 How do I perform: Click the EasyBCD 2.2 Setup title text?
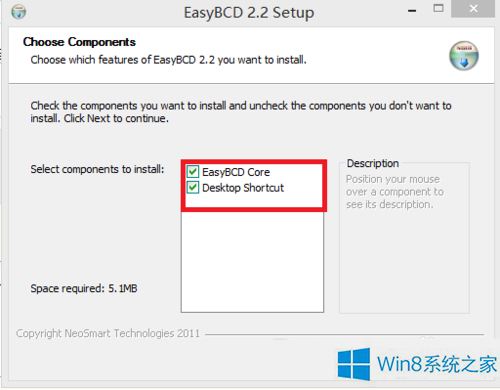pyautogui.click(x=249, y=13)
